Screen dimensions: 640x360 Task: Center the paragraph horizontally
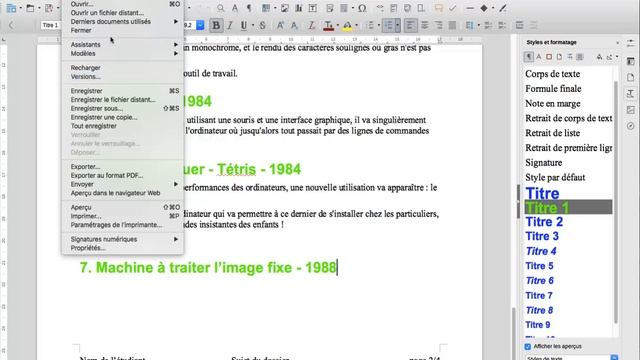[x=424, y=25]
